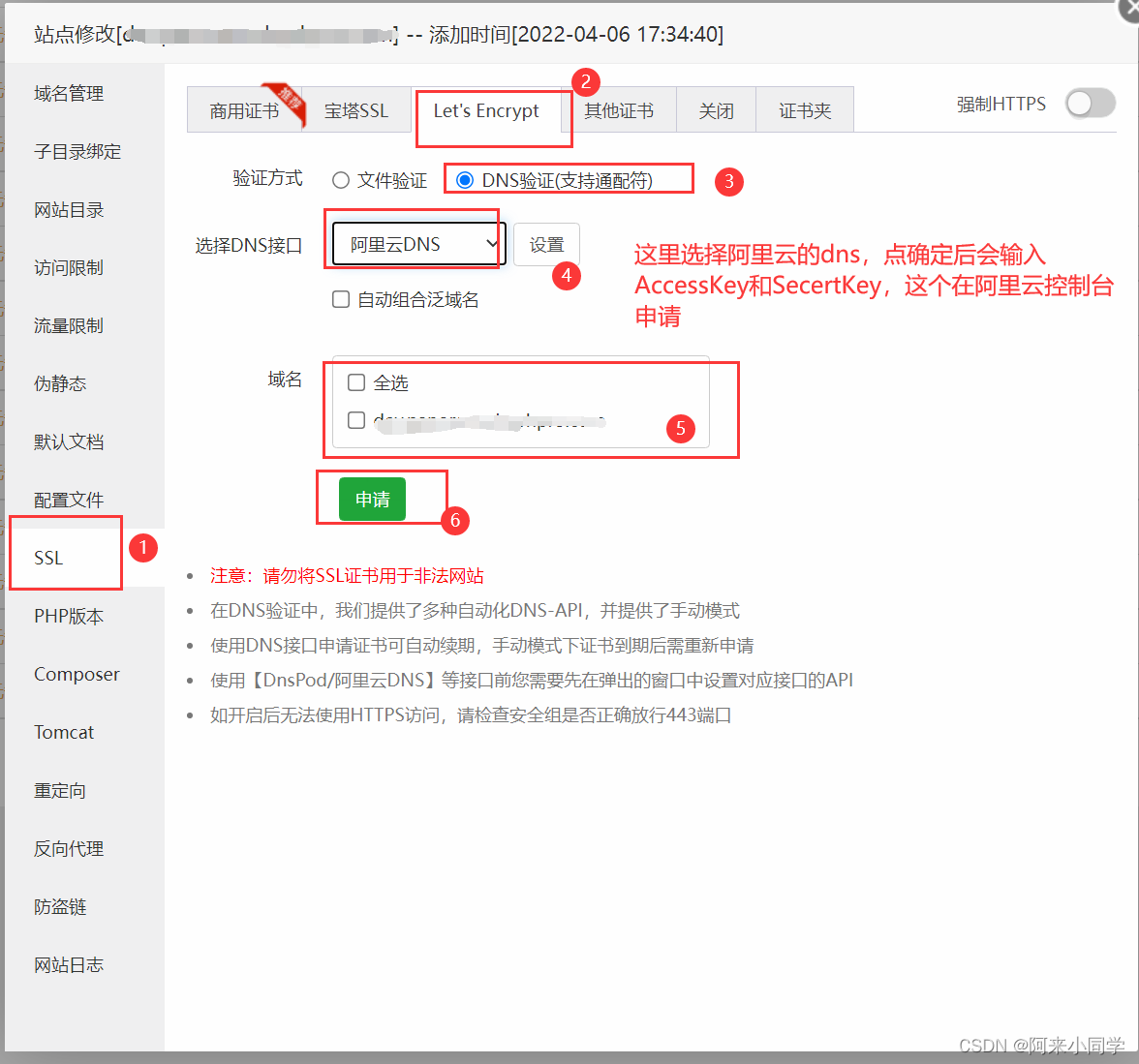This screenshot has height=1064, width=1139.
Task: Select the DNS验证 wildcard radio button
Action: [465, 179]
